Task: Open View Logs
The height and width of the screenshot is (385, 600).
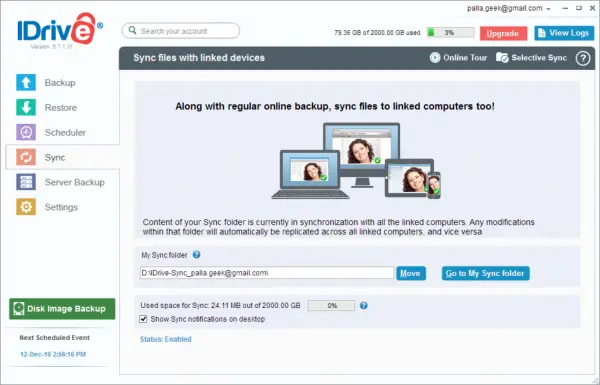Action: pos(564,33)
